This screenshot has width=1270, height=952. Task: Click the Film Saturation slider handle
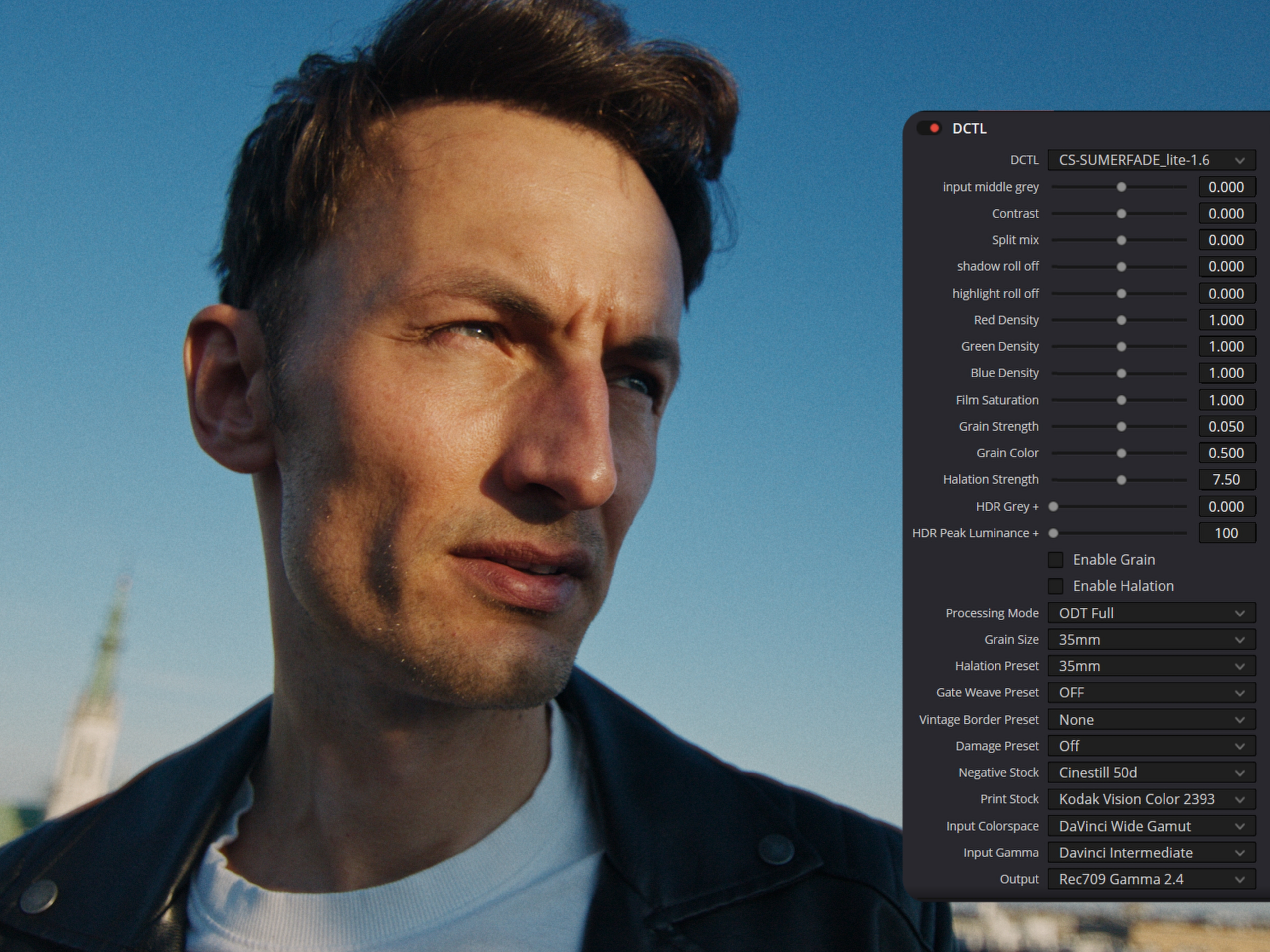pos(1121,400)
